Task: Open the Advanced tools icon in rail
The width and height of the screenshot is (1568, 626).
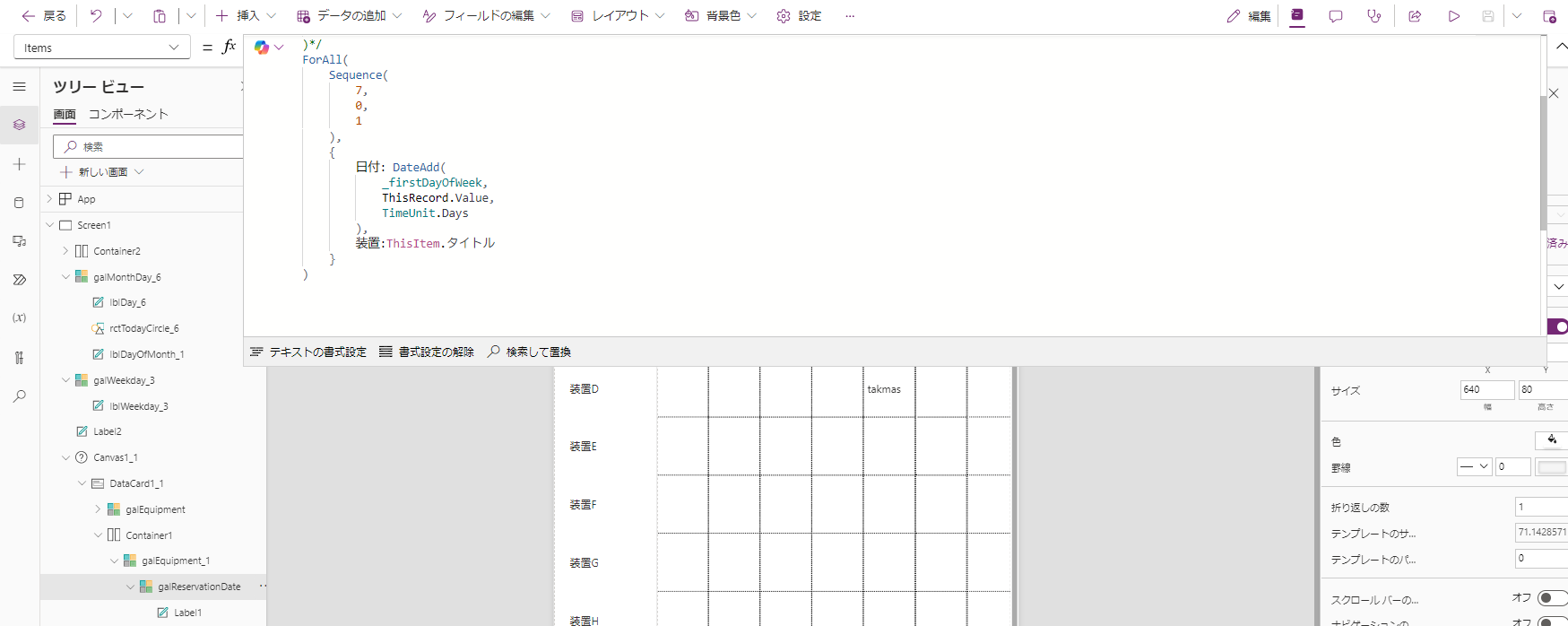Action: (19, 357)
